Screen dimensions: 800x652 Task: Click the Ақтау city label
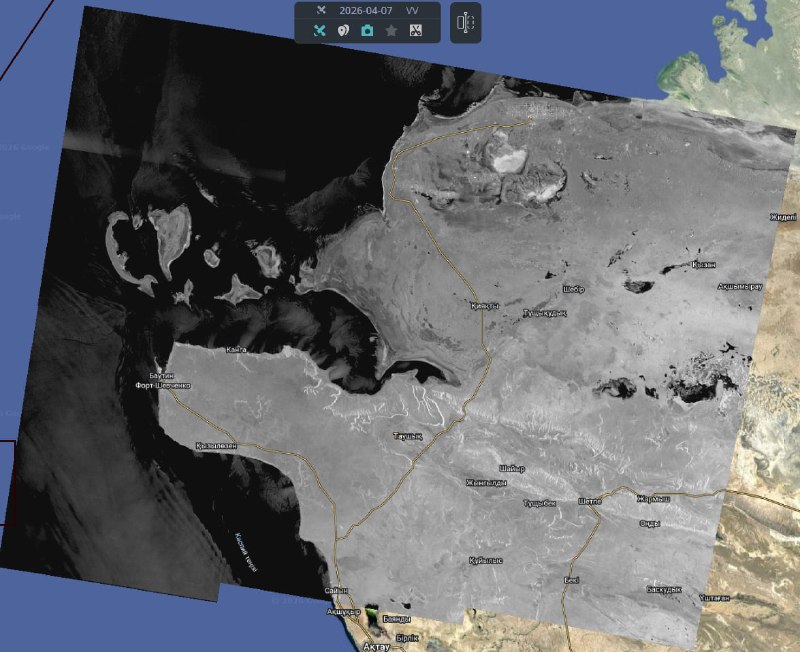coord(377,647)
